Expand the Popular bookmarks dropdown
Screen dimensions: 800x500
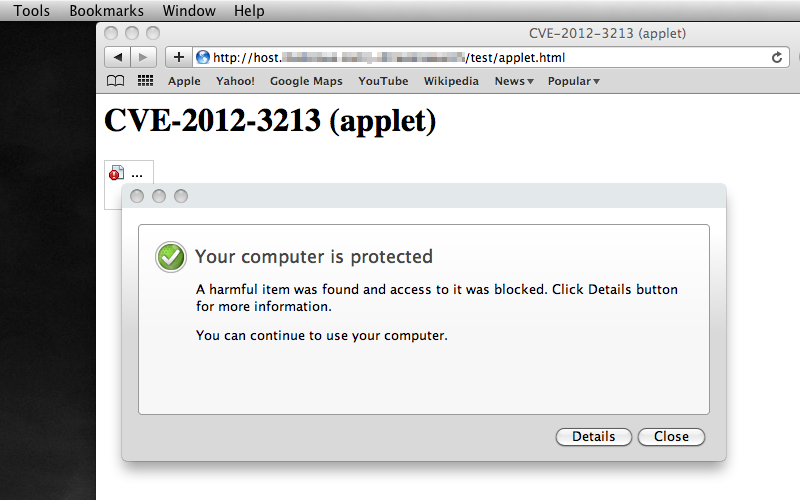573,81
